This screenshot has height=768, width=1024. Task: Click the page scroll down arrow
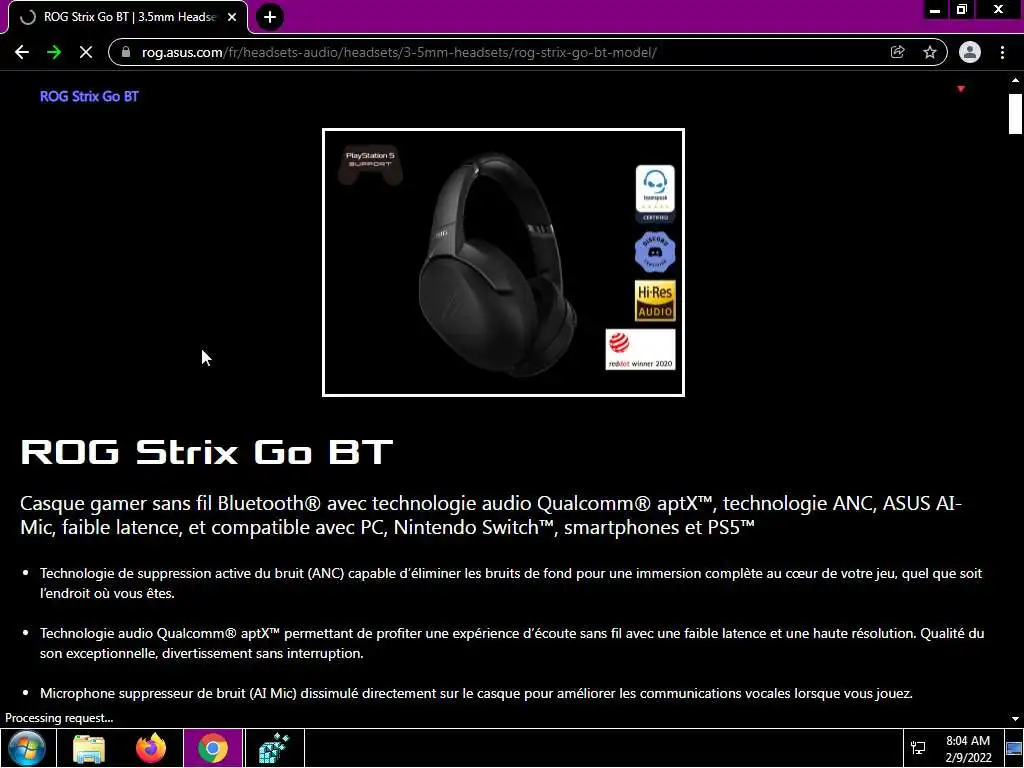tap(1015, 719)
